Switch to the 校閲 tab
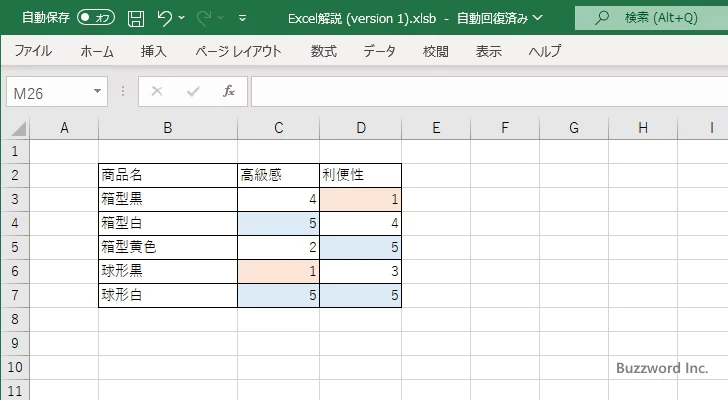The image size is (728, 400). pos(436,51)
